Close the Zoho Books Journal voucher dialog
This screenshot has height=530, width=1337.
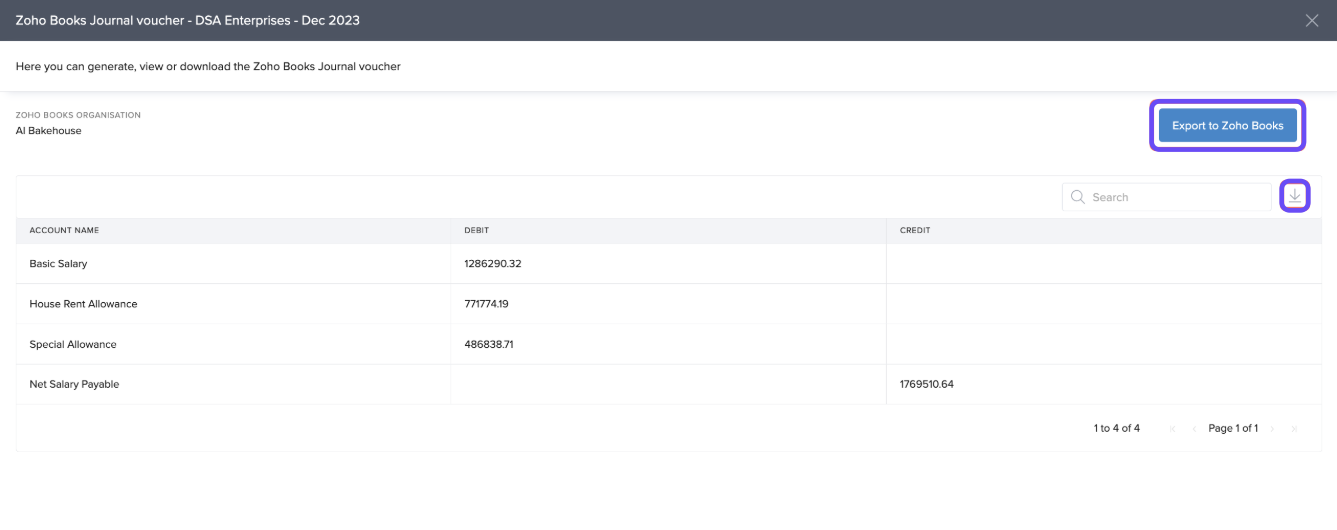tap(1312, 20)
